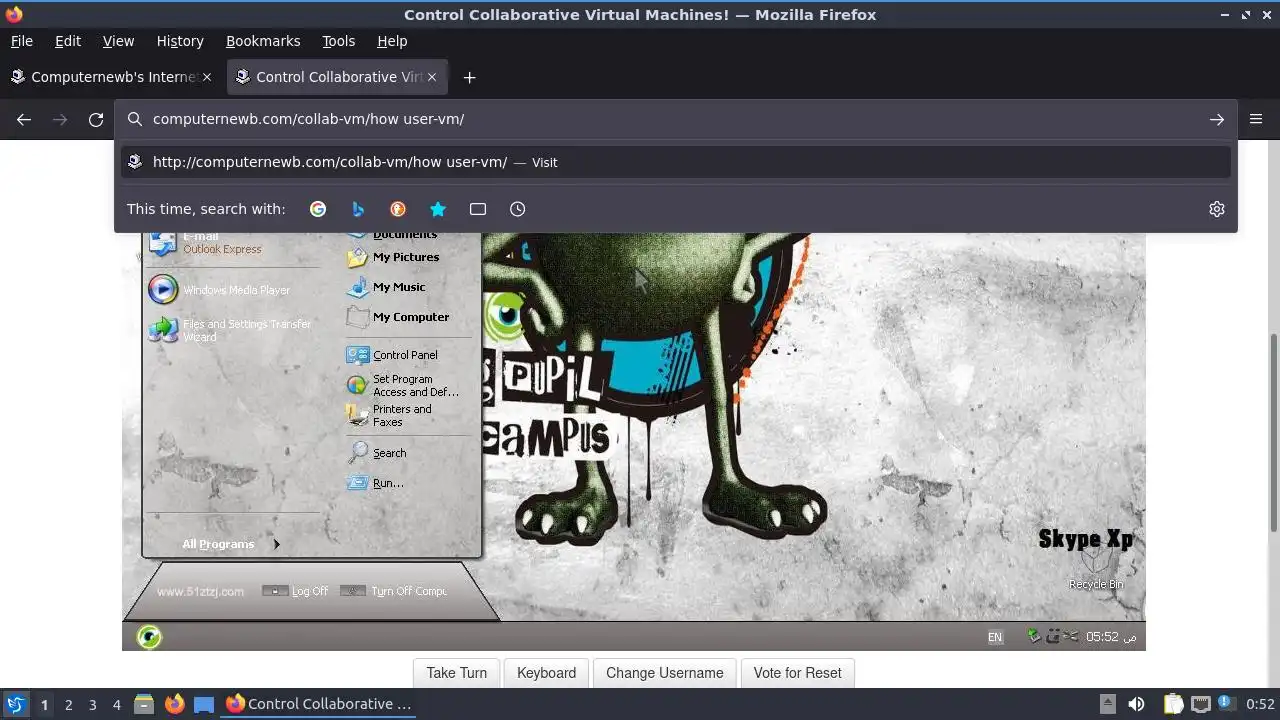Open a new tab with plus button

469,77
